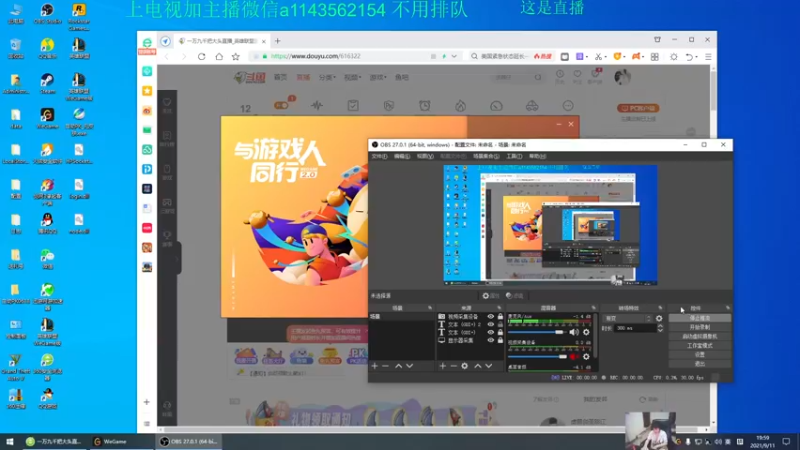
Task: Reload the page in the browser toolbar
Action: click(202, 57)
